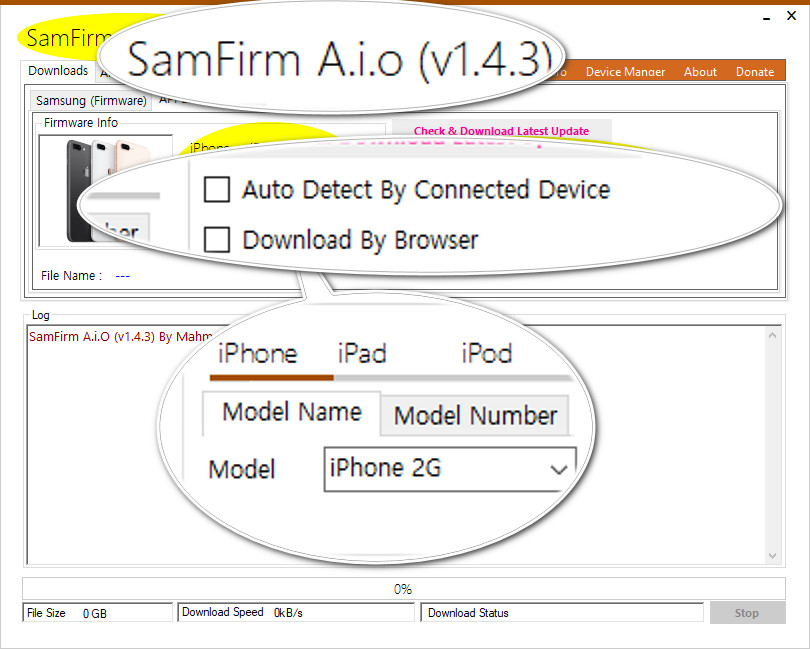Screen dimensions: 810x649
Task: Open the Donate menu
Action: coord(755,72)
